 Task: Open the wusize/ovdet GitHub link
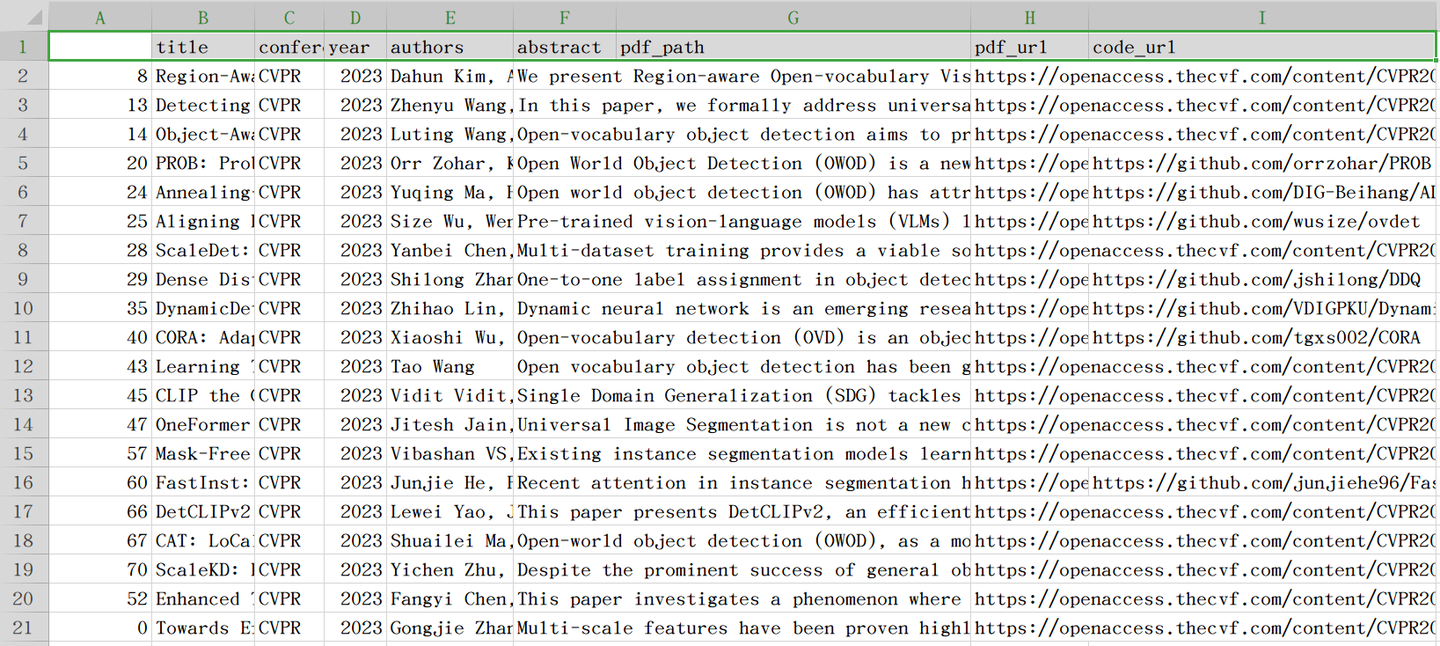coord(1262,221)
